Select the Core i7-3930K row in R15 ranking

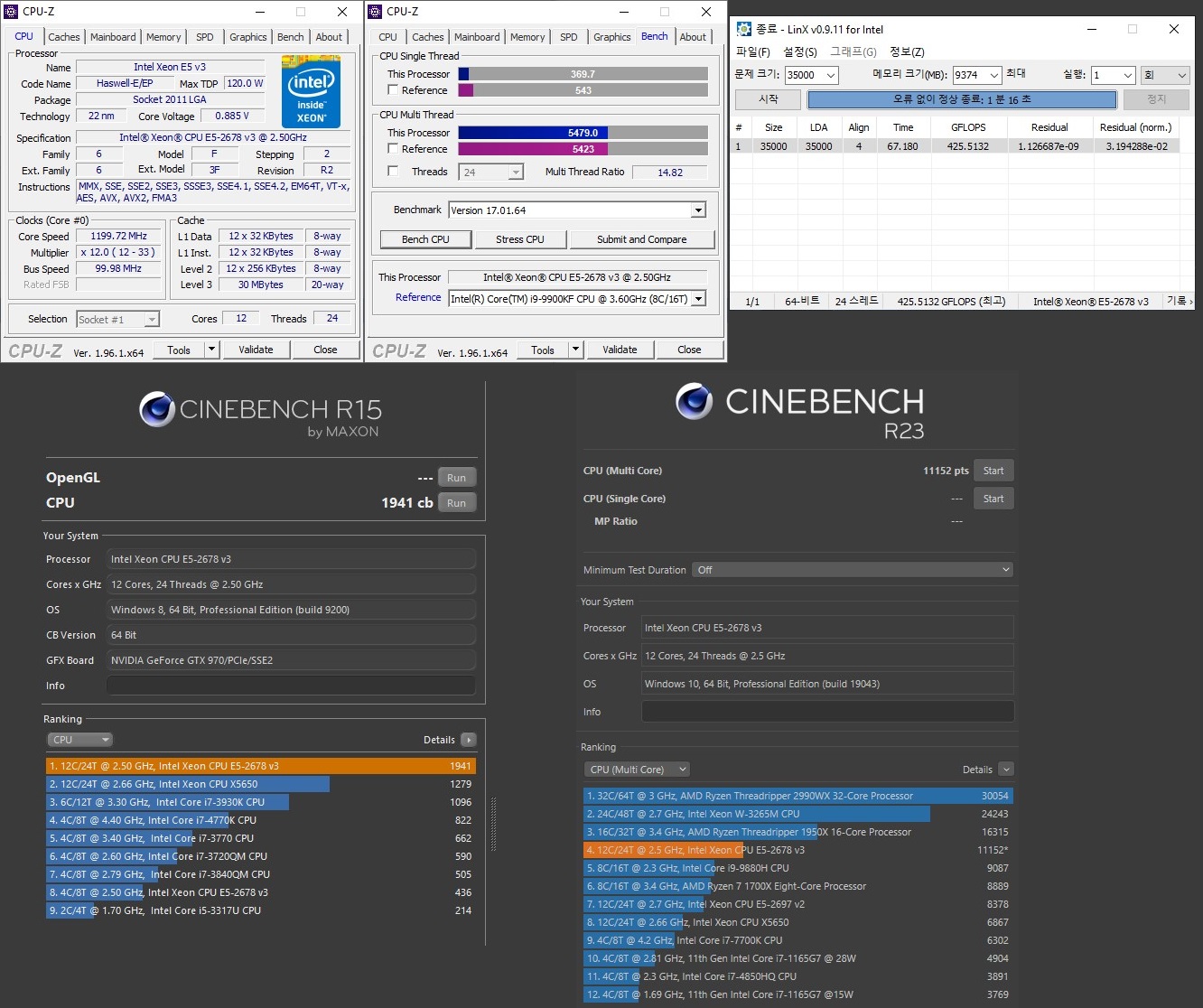[x=260, y=802]
